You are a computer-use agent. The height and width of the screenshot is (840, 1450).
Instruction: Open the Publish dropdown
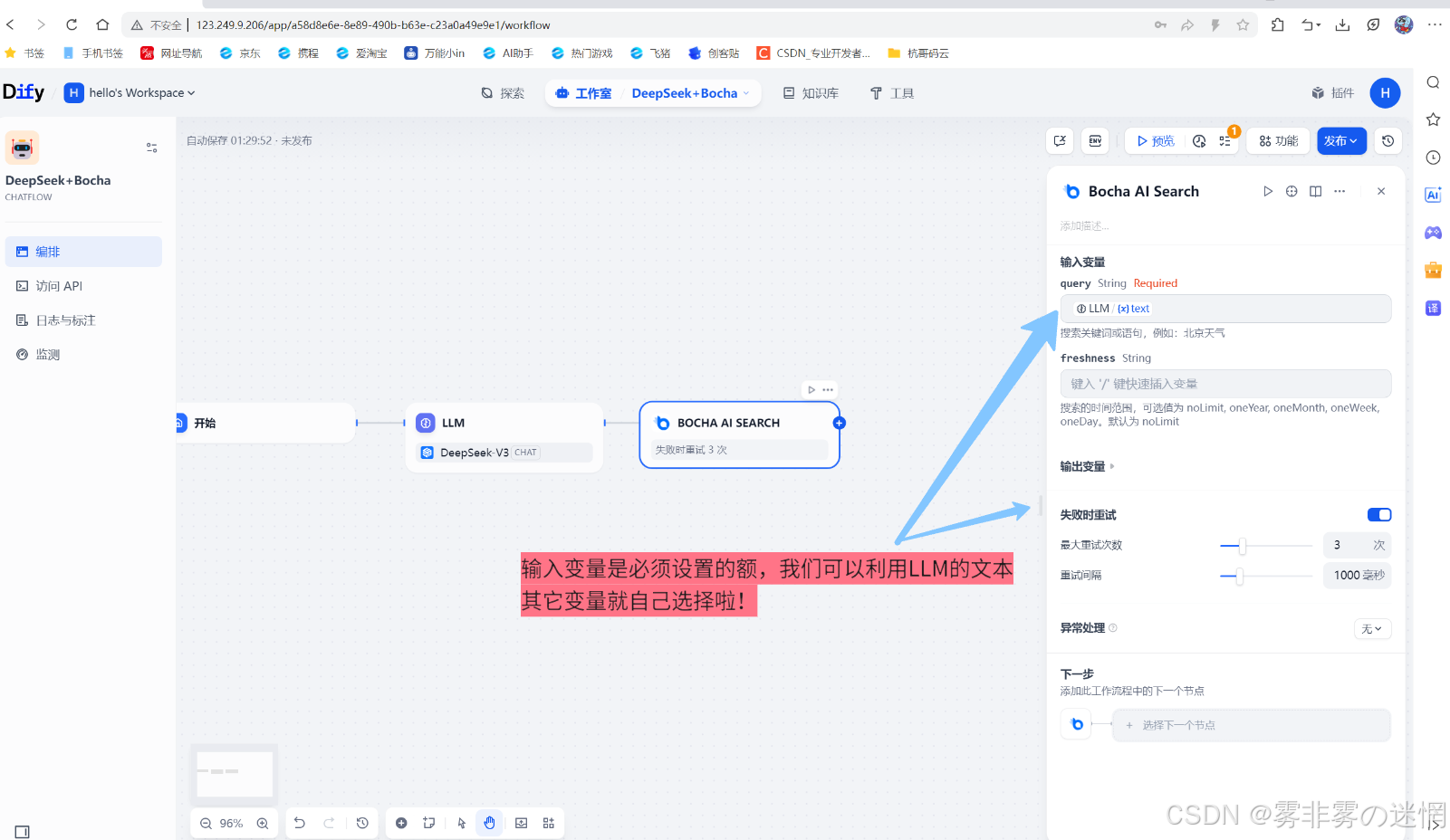(x=1341, y=141)
